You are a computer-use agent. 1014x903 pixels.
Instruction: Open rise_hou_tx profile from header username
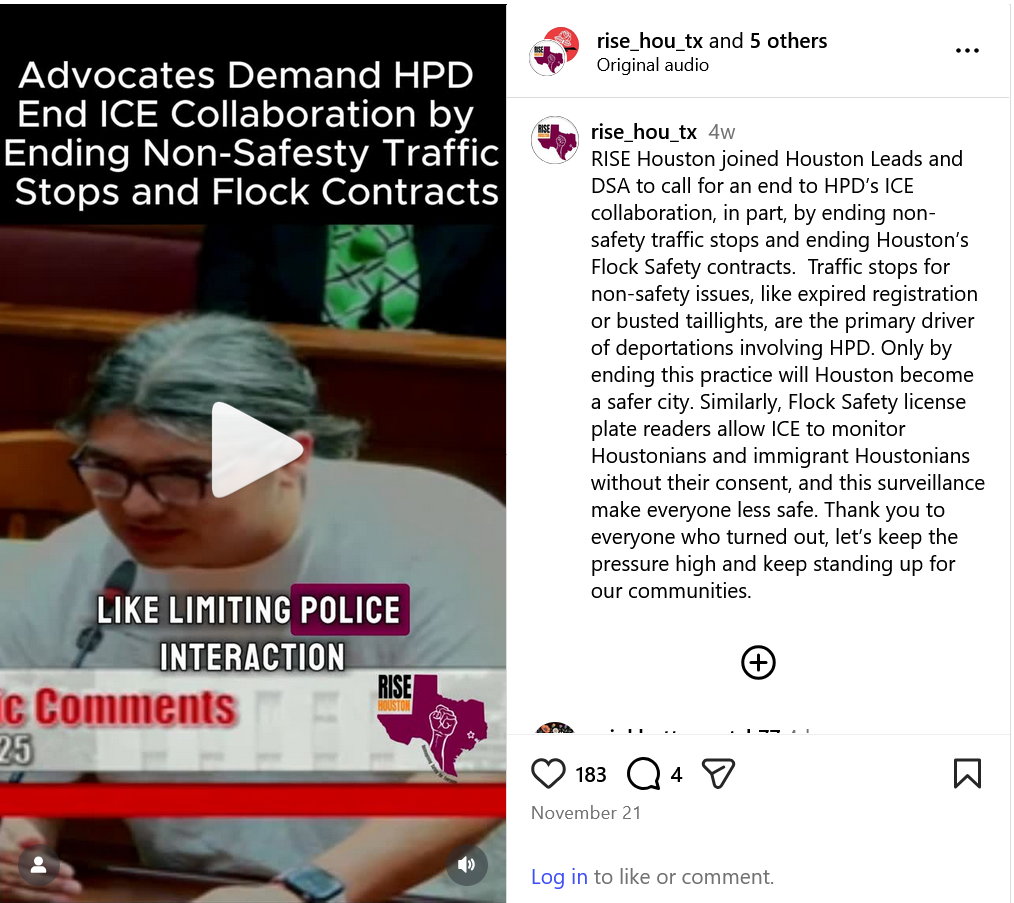(649, 41)
